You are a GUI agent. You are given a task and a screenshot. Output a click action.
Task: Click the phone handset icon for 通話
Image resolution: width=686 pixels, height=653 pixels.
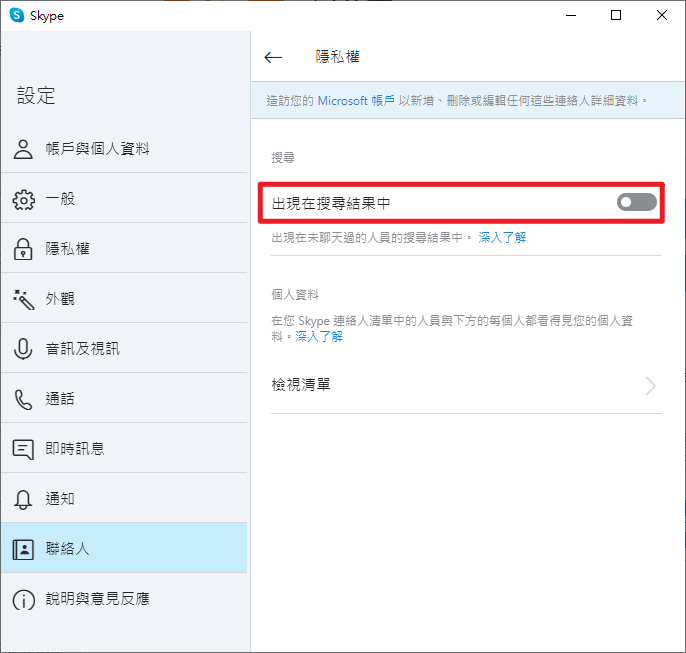(23, 399)
